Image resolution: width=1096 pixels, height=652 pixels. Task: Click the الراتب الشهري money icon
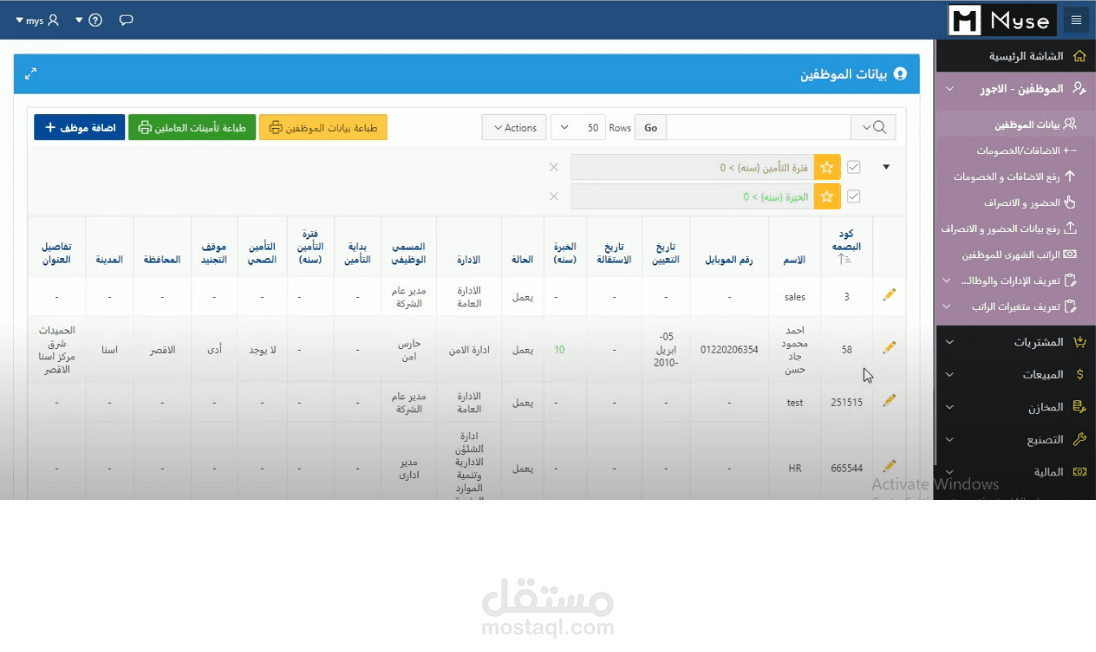click(1070, 254)
